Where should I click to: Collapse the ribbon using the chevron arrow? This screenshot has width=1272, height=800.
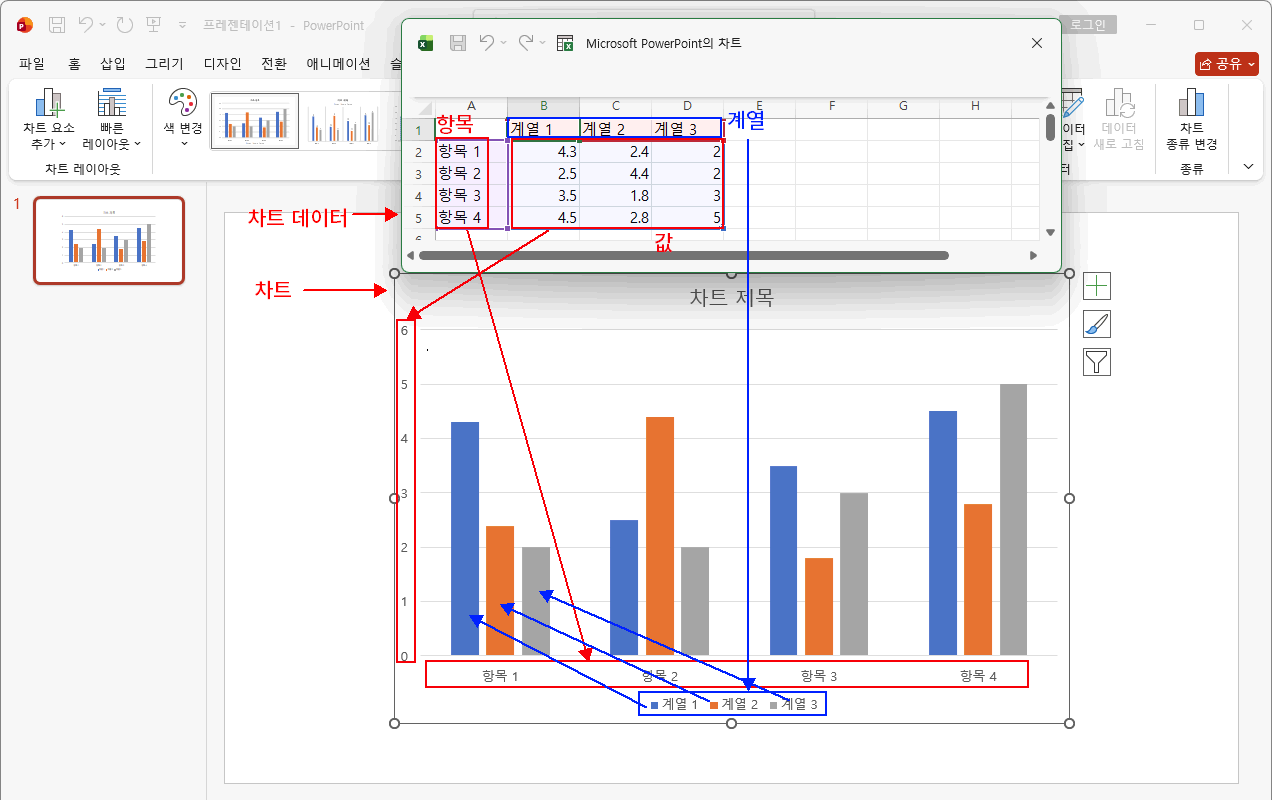pyautogui.click(x=1248, y=166)
